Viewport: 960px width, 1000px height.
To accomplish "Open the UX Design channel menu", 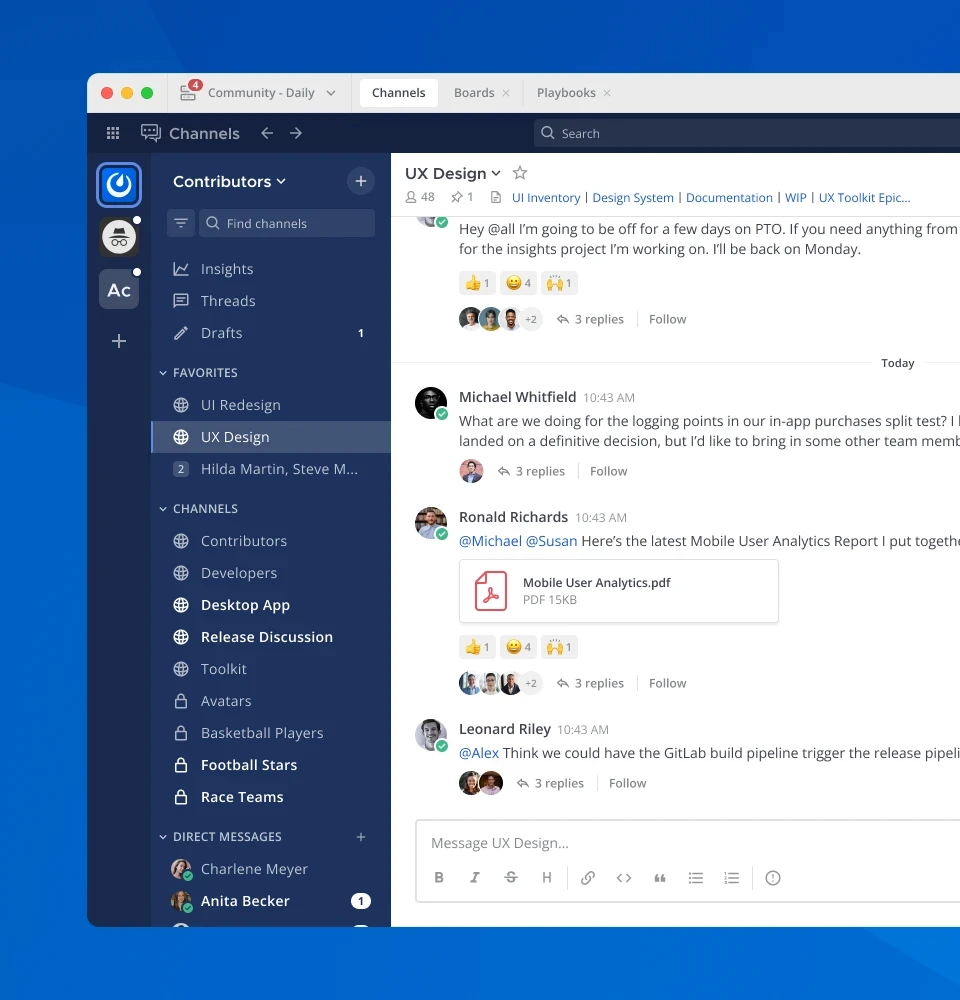I will tap(453, 173).
